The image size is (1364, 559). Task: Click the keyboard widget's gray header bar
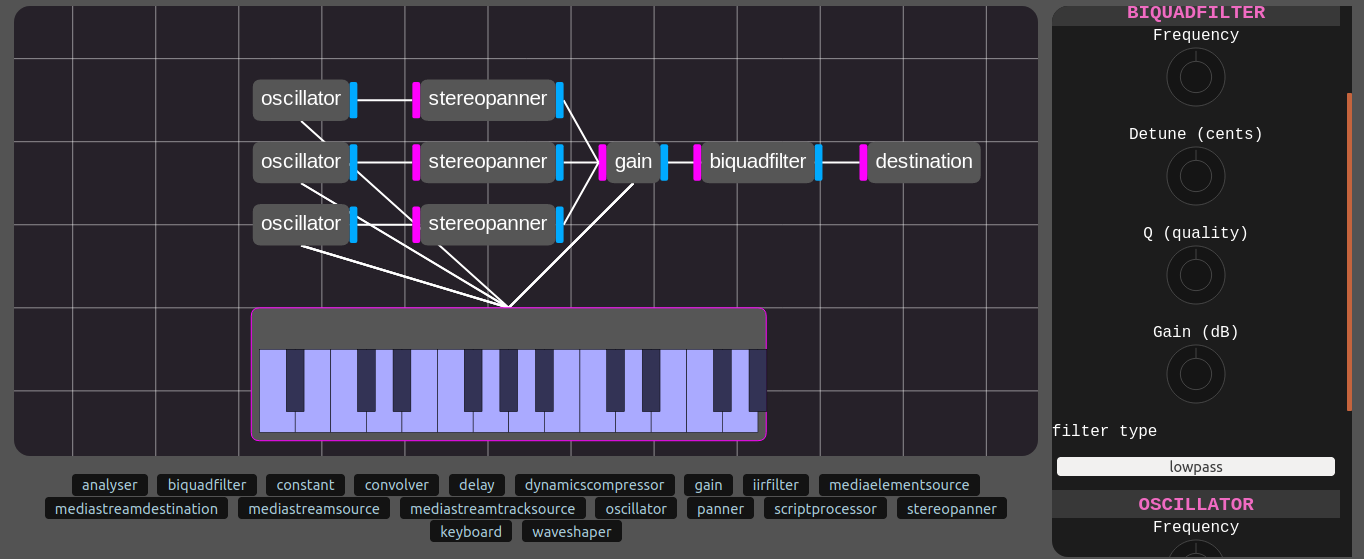tap(509, 328)
